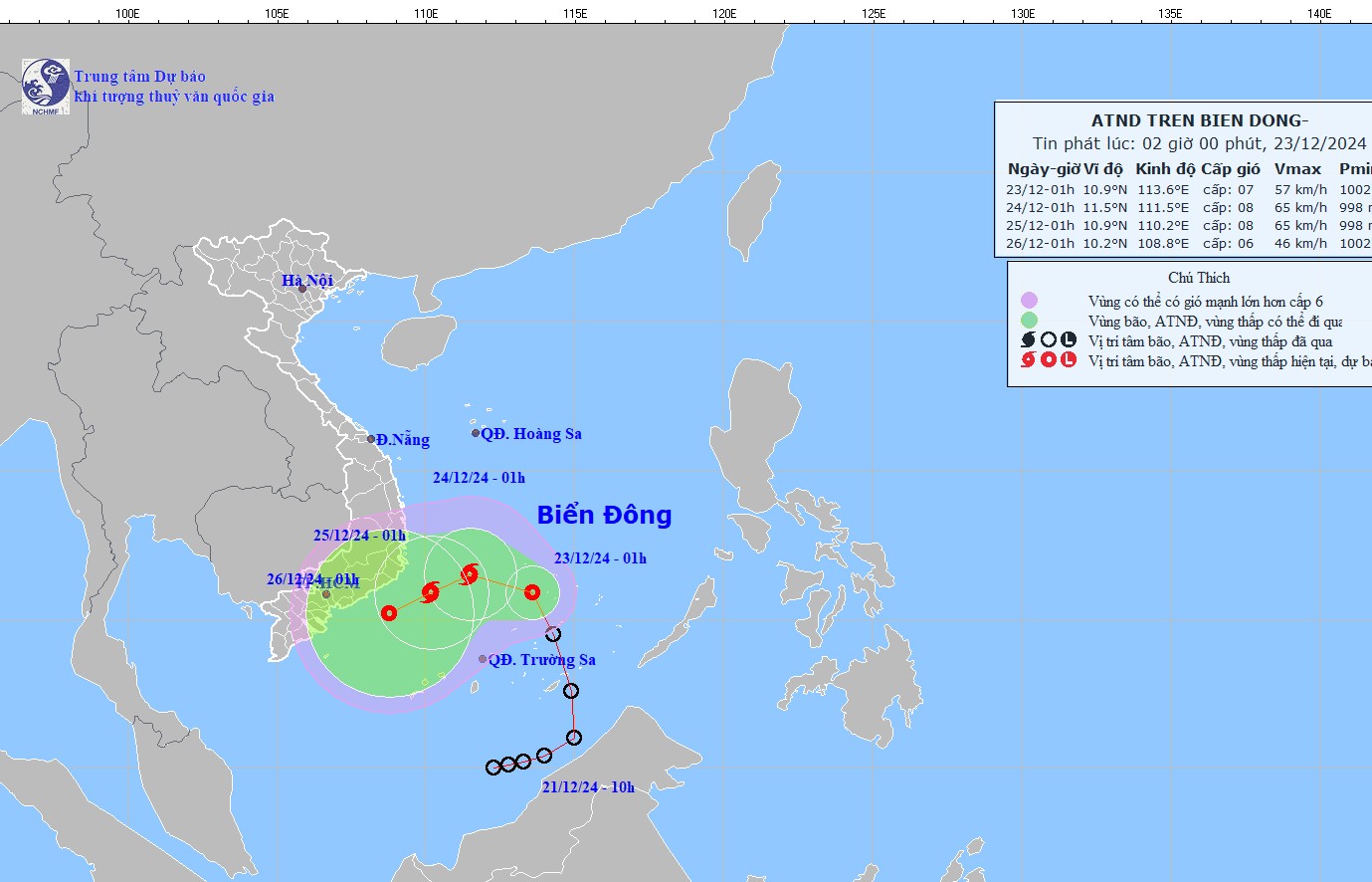1372x882 pixels.
Task: Select the red cyclone marker forecast for 24/12/24
Action: point(470,573)
